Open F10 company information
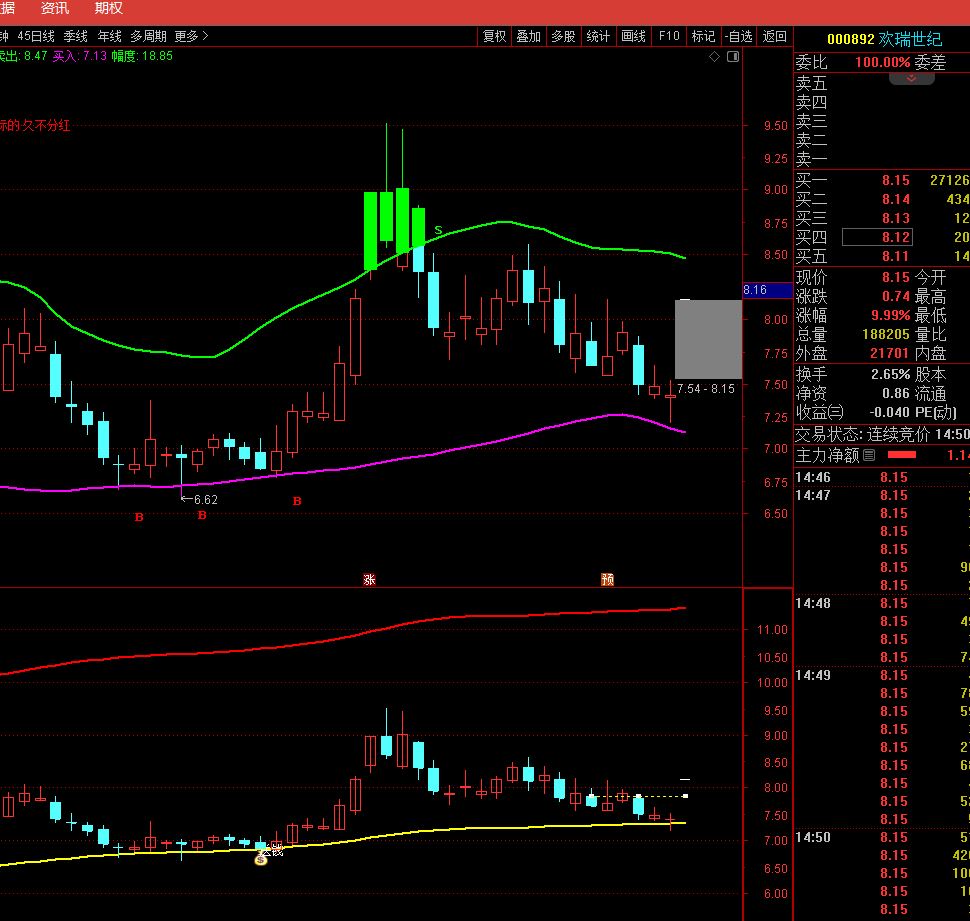 [669, 36]
